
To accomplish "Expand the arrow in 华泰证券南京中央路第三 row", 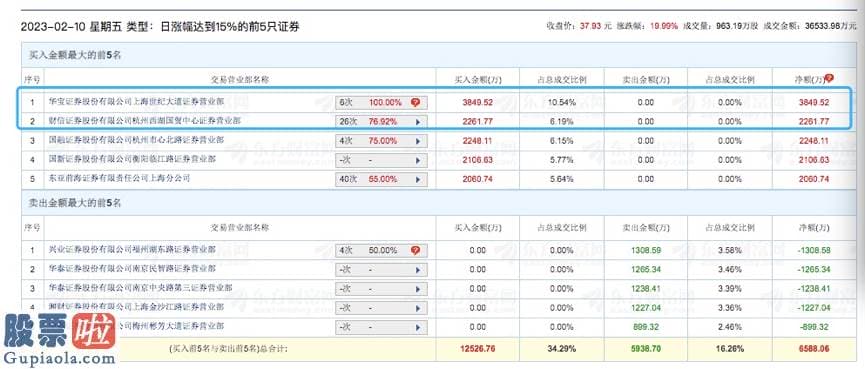I will 418,289.
